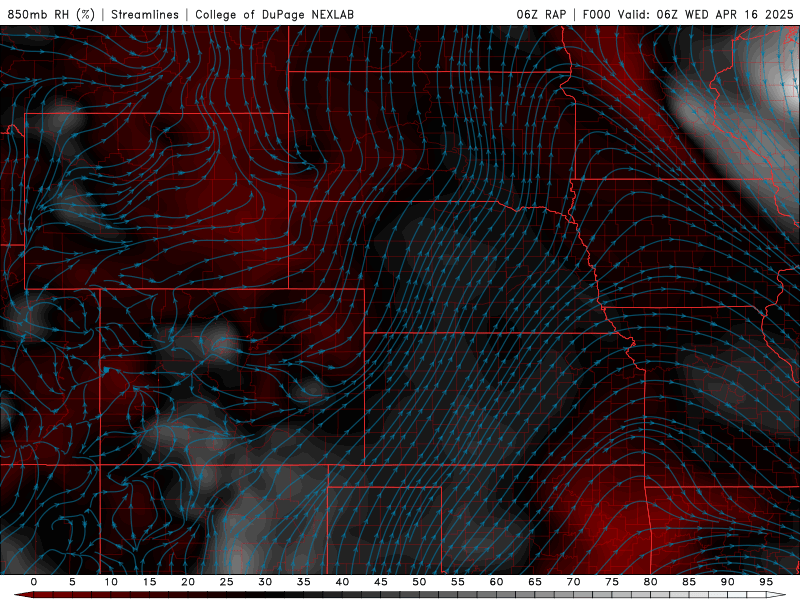Select the 70 label on the RH scale

(573, 582)
